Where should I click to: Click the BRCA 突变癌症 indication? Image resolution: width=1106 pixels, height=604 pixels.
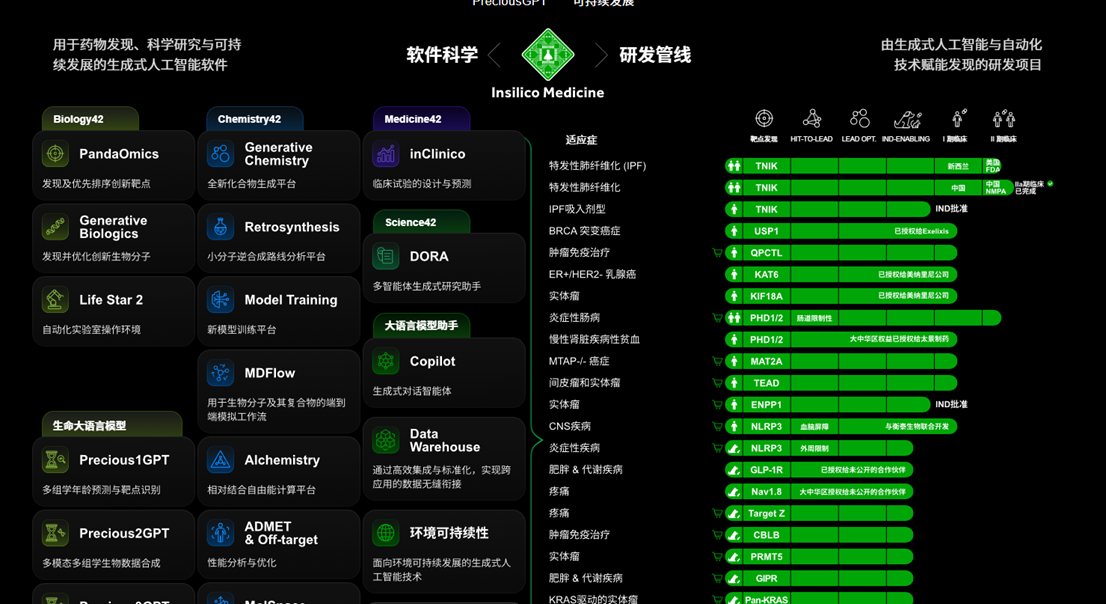click(x=584, y=231)
